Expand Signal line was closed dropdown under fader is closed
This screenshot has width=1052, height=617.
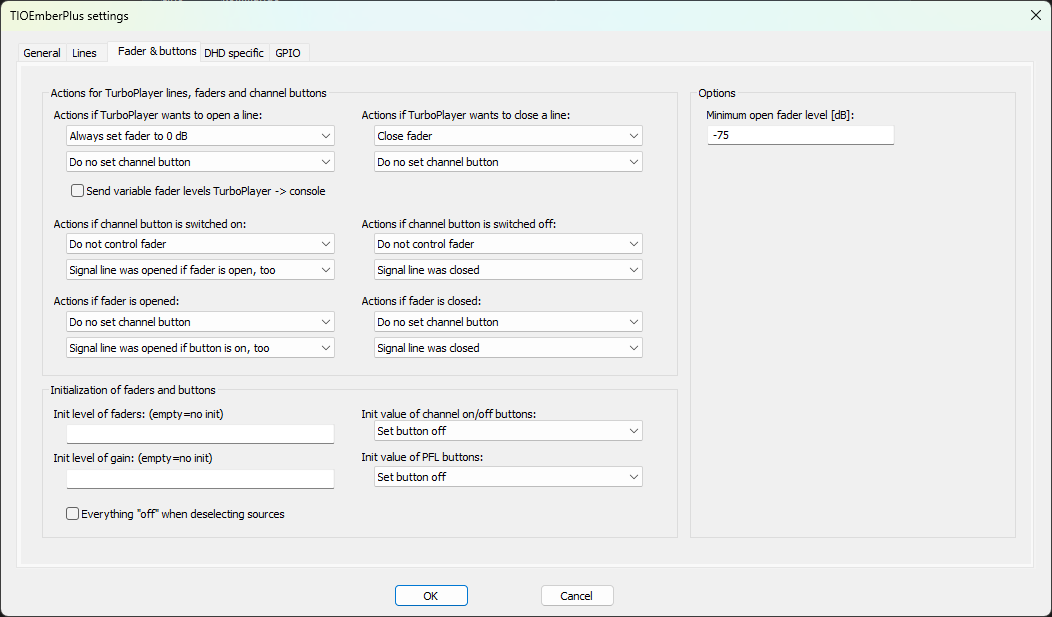pos(509,347)
